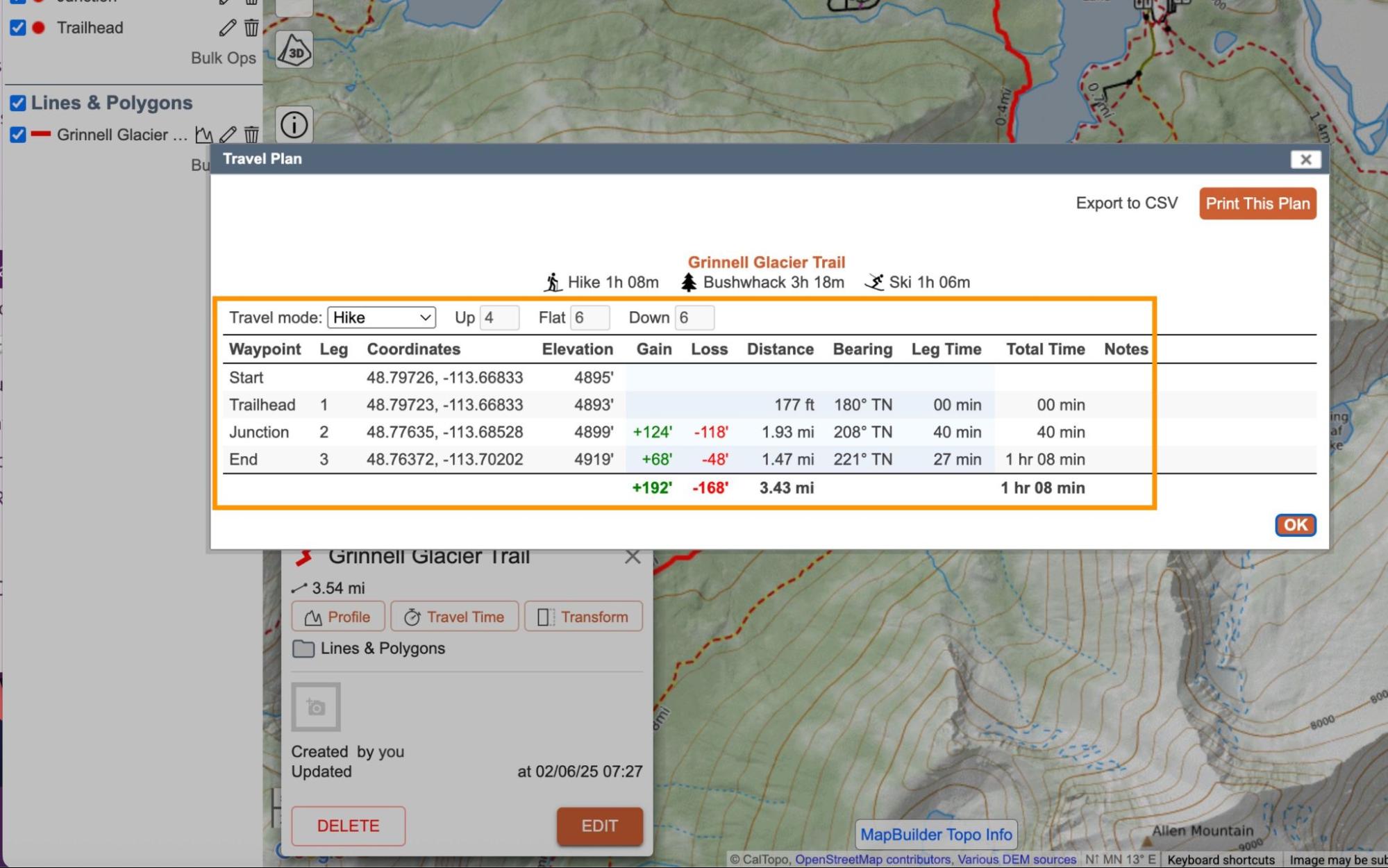Click pencil edit icon for Grinnell Glacier line
1388x868 pixels.
[228, 135]
